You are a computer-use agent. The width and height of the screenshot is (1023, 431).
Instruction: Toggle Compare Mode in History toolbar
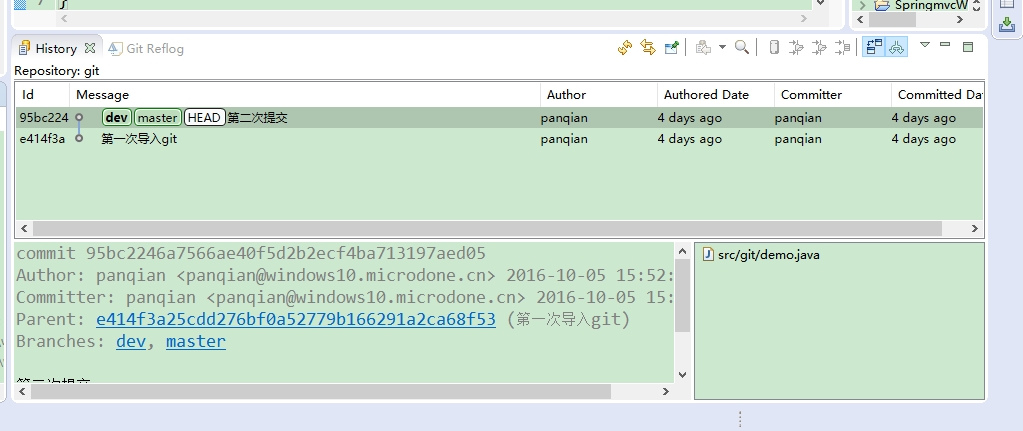pos(874,48)
